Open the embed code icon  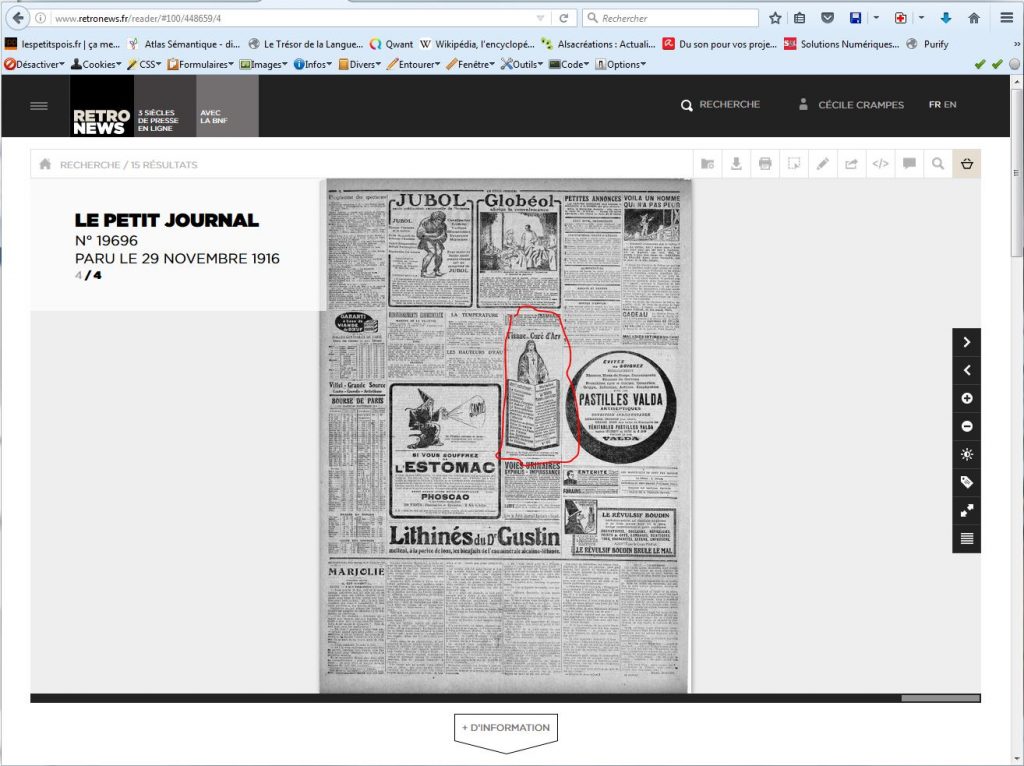[x=880, y=164]
